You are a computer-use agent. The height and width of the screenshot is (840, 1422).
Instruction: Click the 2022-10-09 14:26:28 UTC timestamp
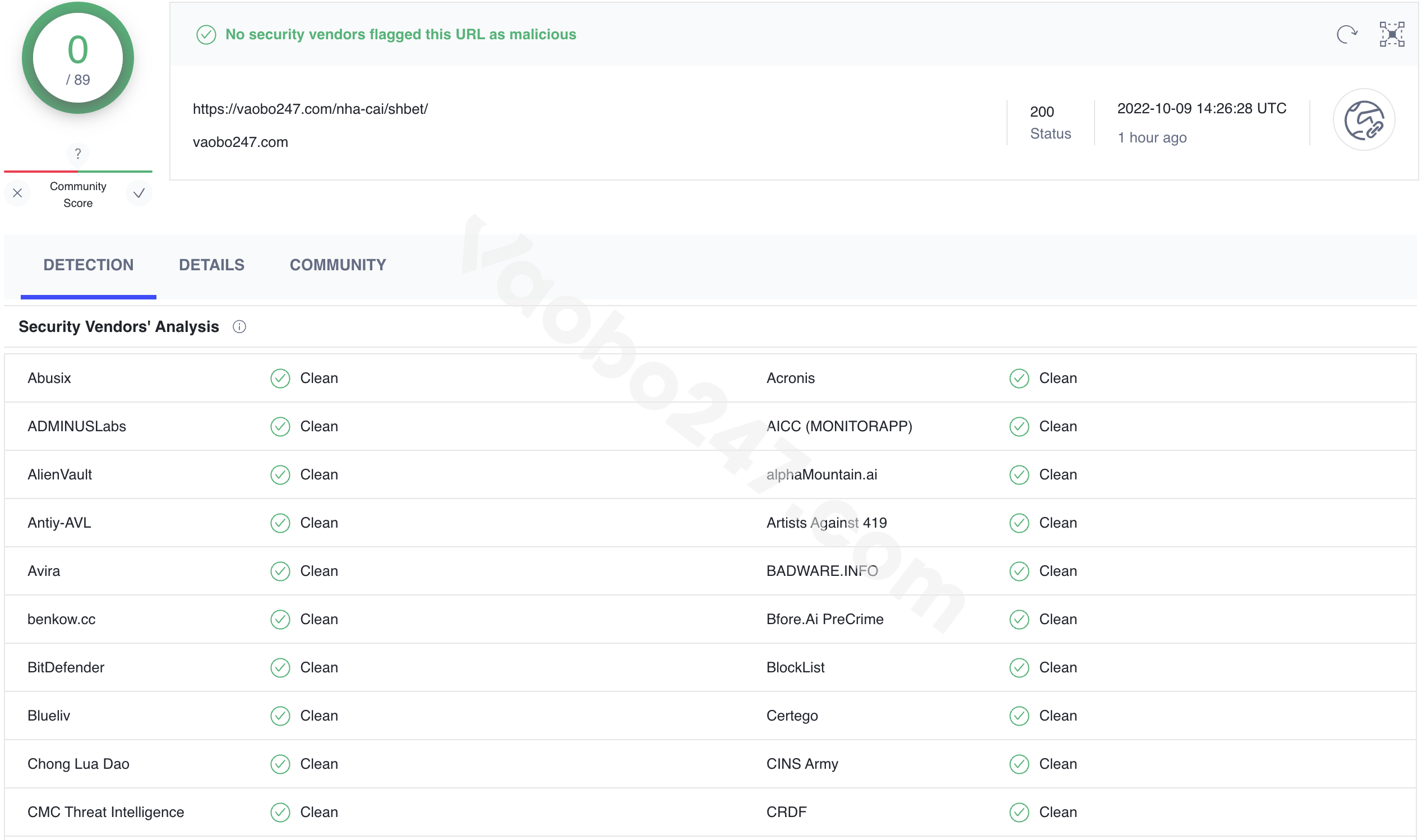tap(1202, 108)
